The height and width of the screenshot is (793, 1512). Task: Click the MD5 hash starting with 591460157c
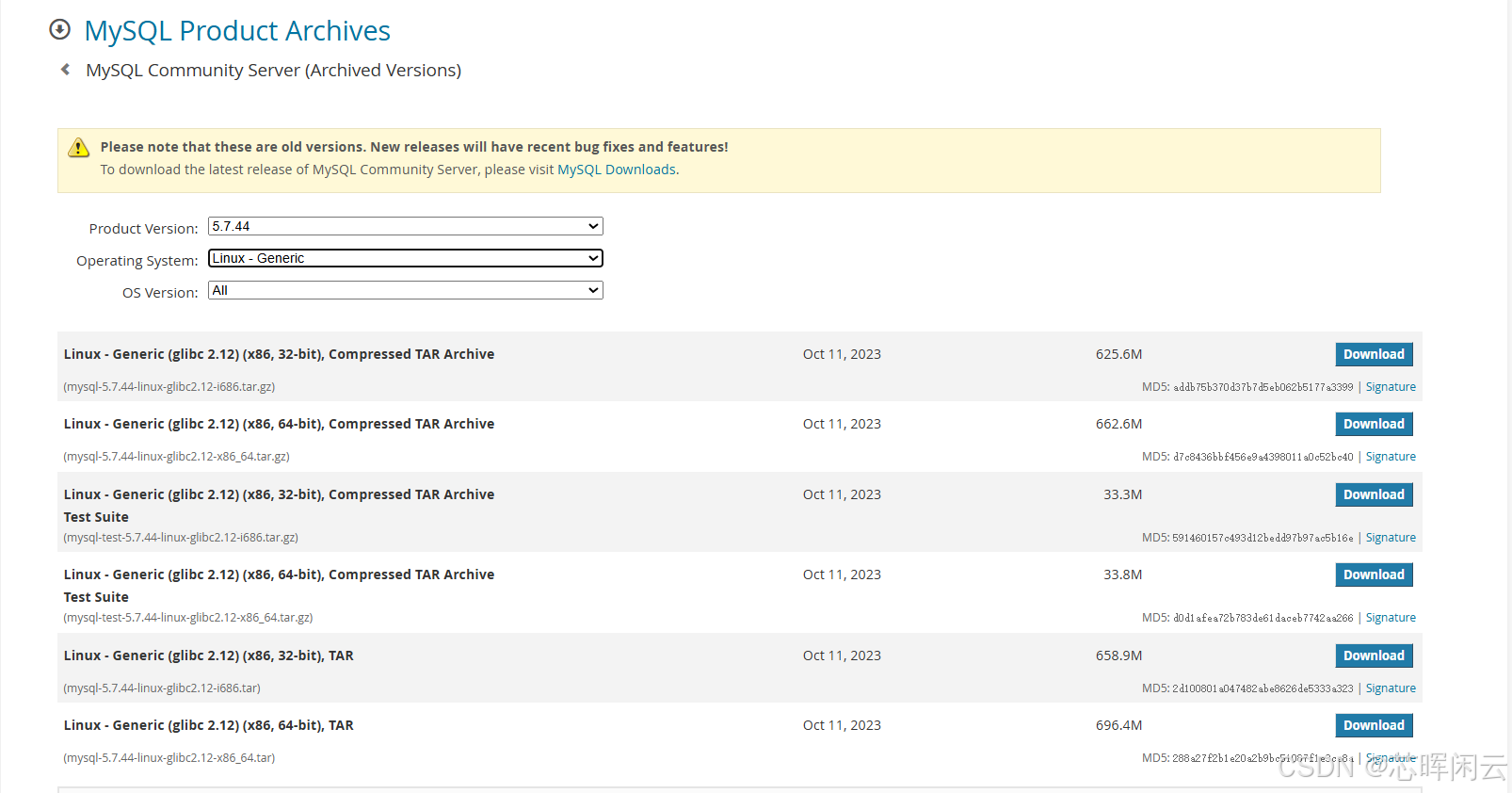[x=1263, y=538]
